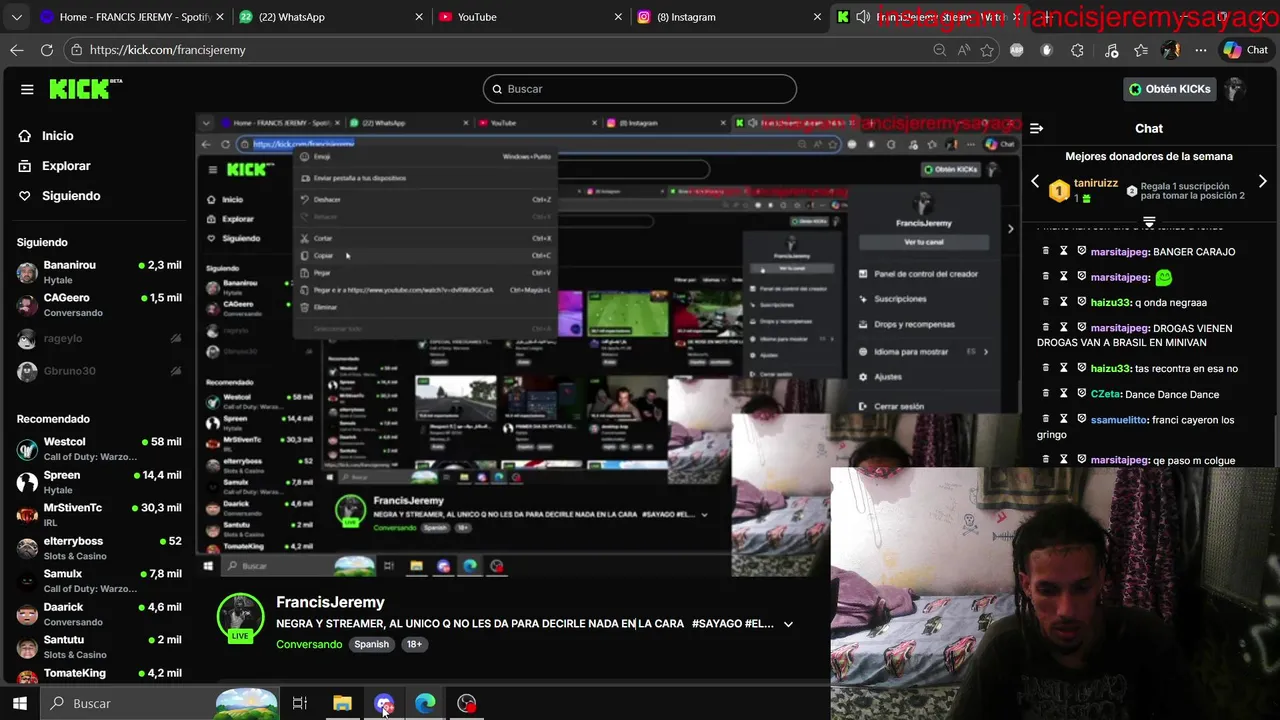Close the WhatsApp tab
Viewport: 1280px width, 720px height.
pyautogui.click(x=419, y=17)
